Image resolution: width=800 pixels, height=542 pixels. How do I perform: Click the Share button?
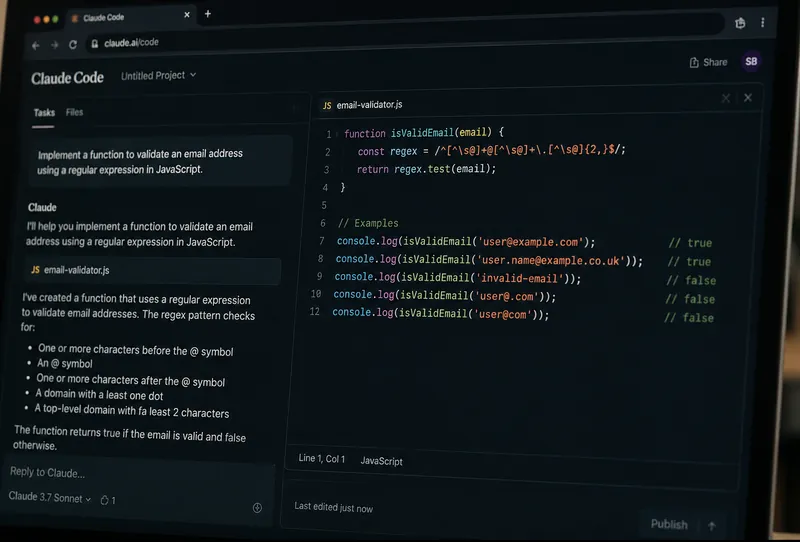pos(708,62)
